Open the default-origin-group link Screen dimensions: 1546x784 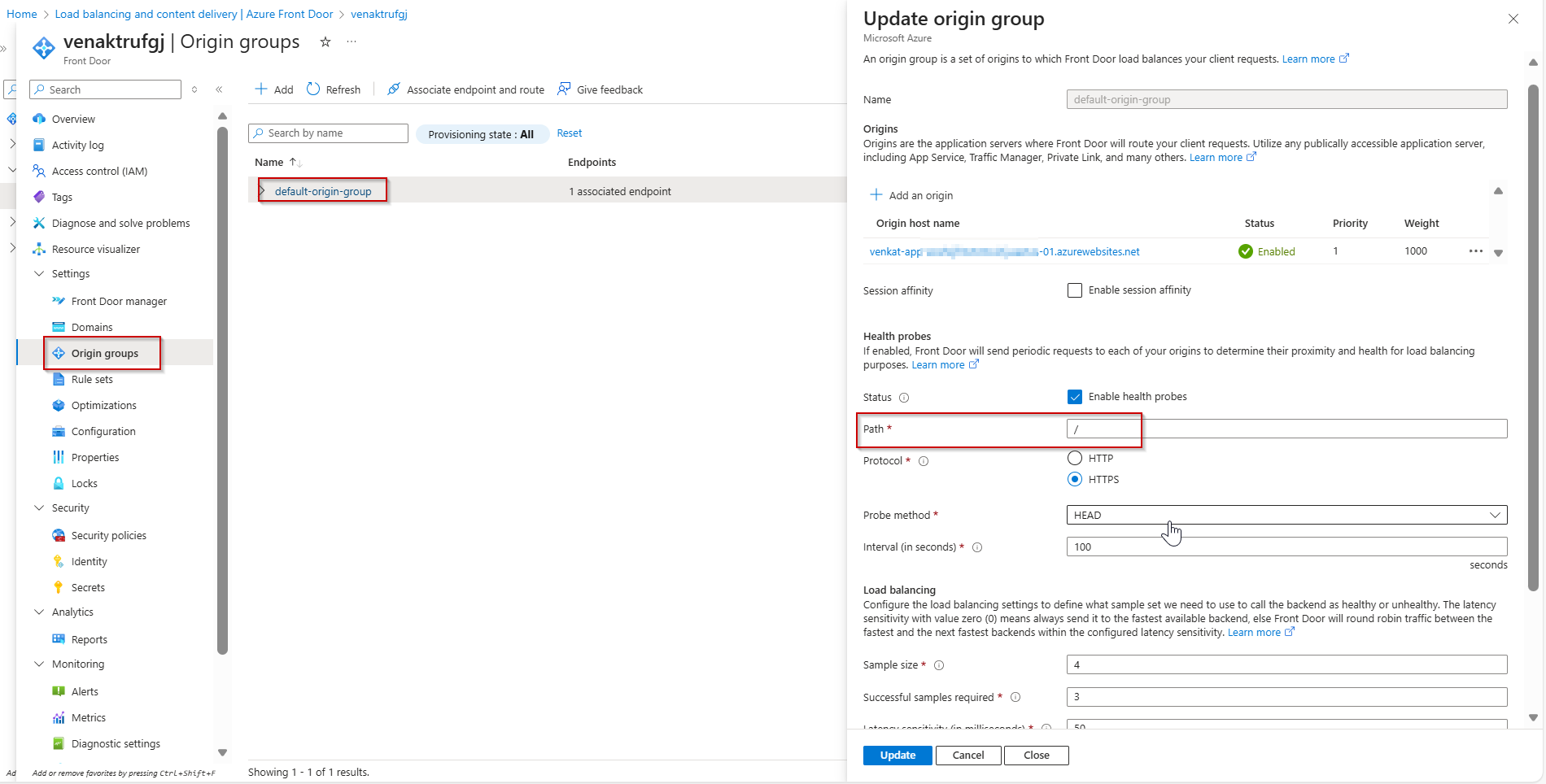[x=323, y=191]
